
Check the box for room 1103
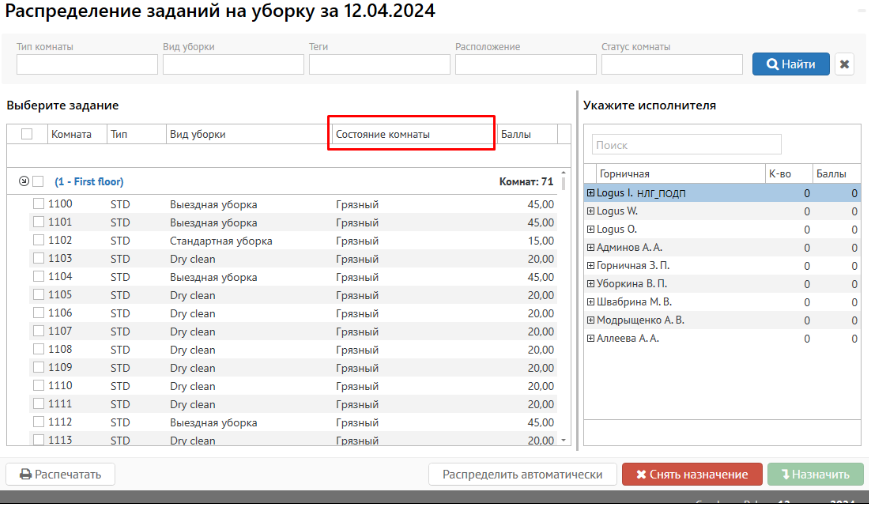pyautogui.click(x=38, y=258)
